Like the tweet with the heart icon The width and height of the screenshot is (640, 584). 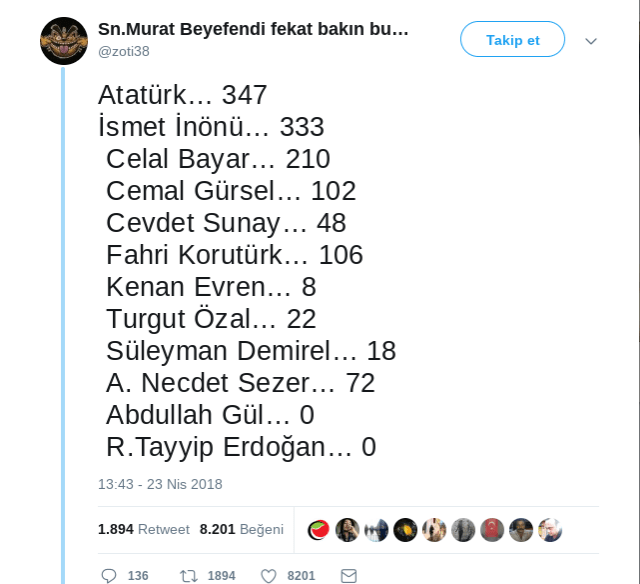[268, 575]
